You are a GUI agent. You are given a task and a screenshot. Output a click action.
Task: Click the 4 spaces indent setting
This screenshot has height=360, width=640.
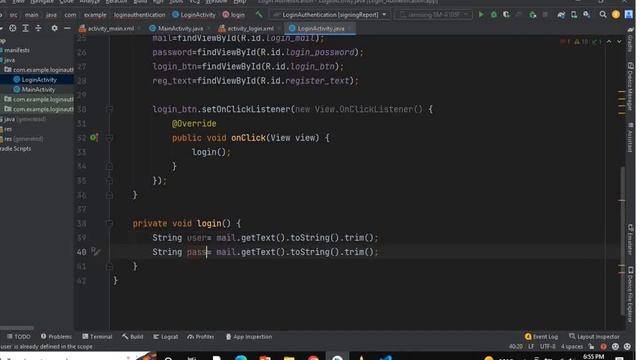(572, 347)
